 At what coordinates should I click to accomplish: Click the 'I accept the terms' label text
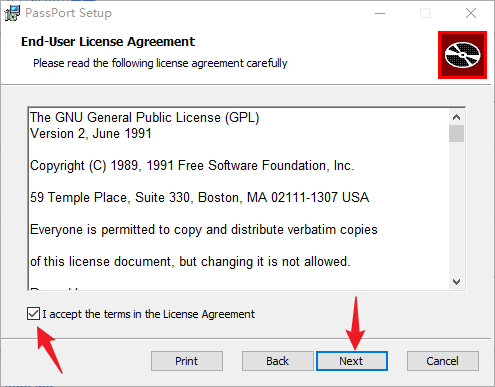click(x=148, y=314)
